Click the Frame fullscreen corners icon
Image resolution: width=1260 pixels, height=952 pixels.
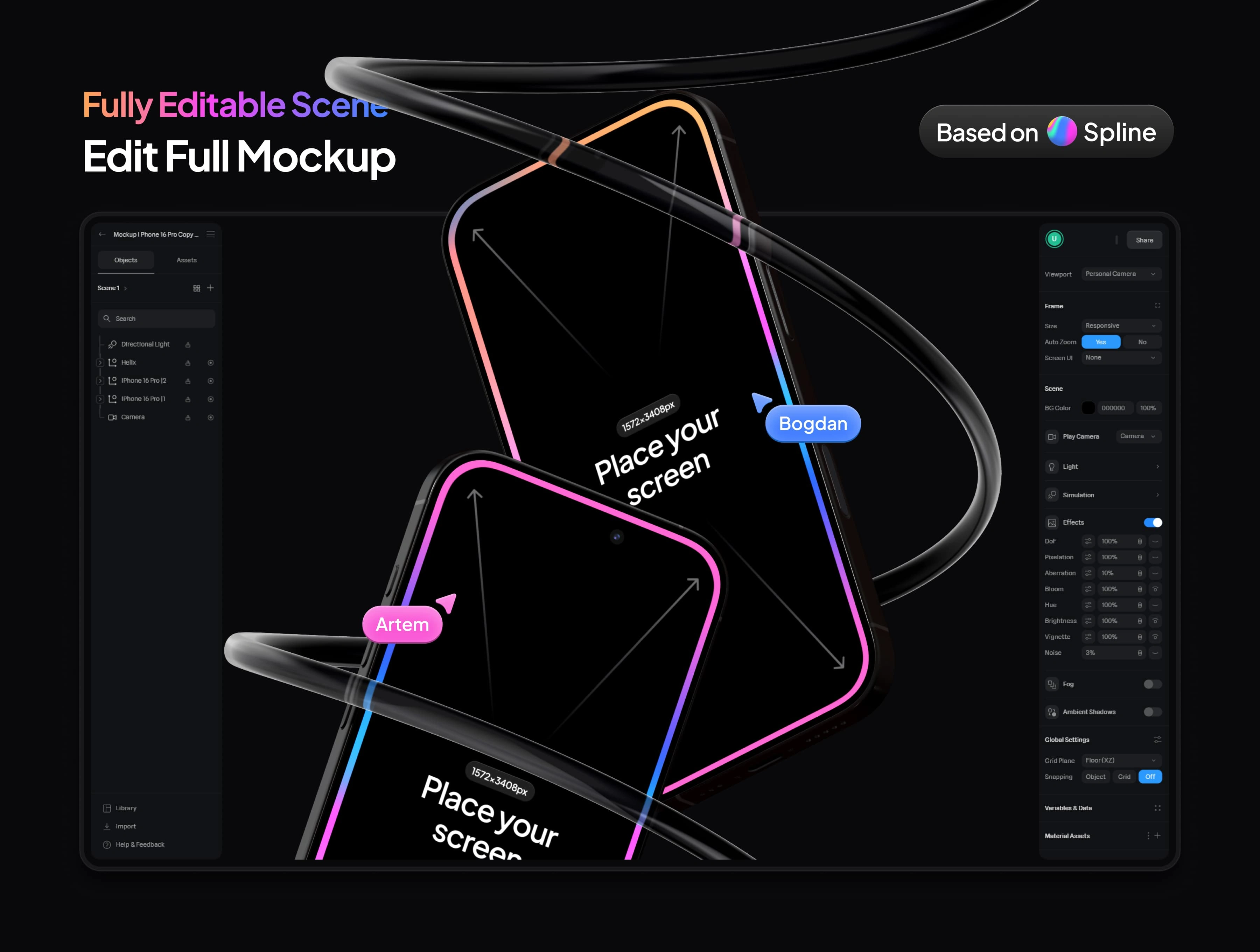click(1157, 306)
